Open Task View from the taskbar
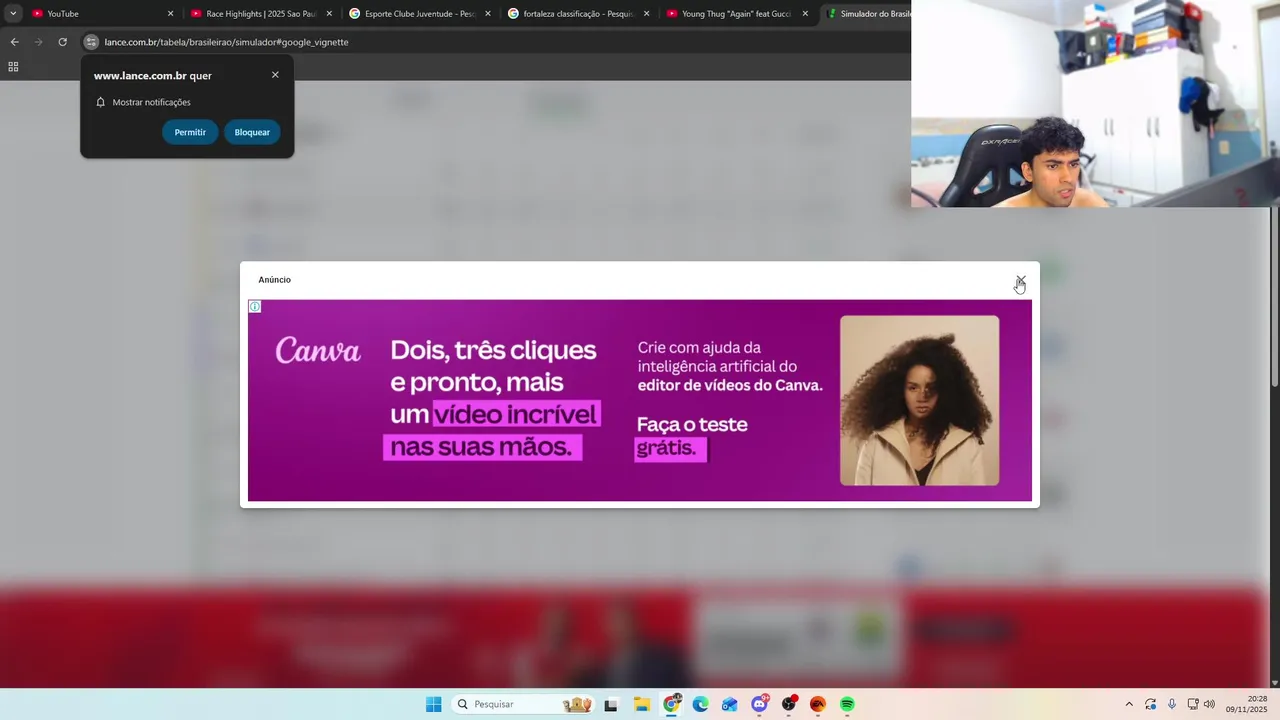This screenshot has height=720, width=1280. point(611,704)
